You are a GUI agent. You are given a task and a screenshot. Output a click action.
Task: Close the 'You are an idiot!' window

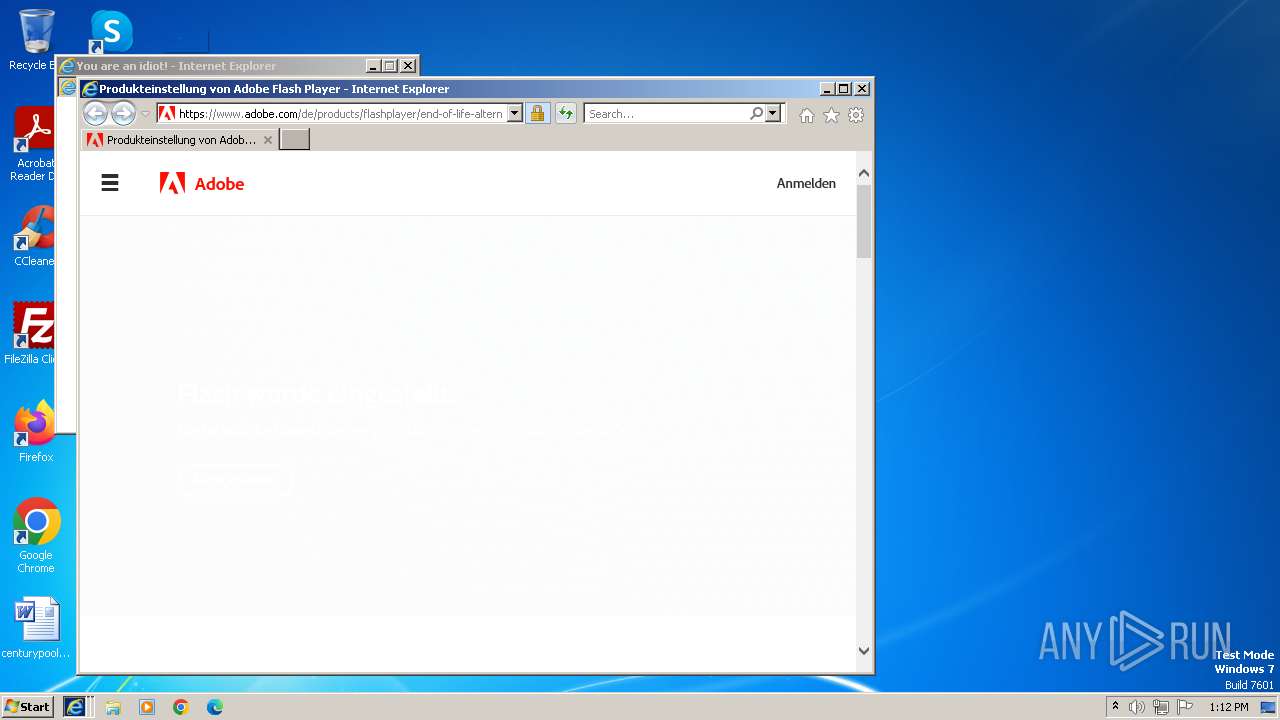coord(408,66)
